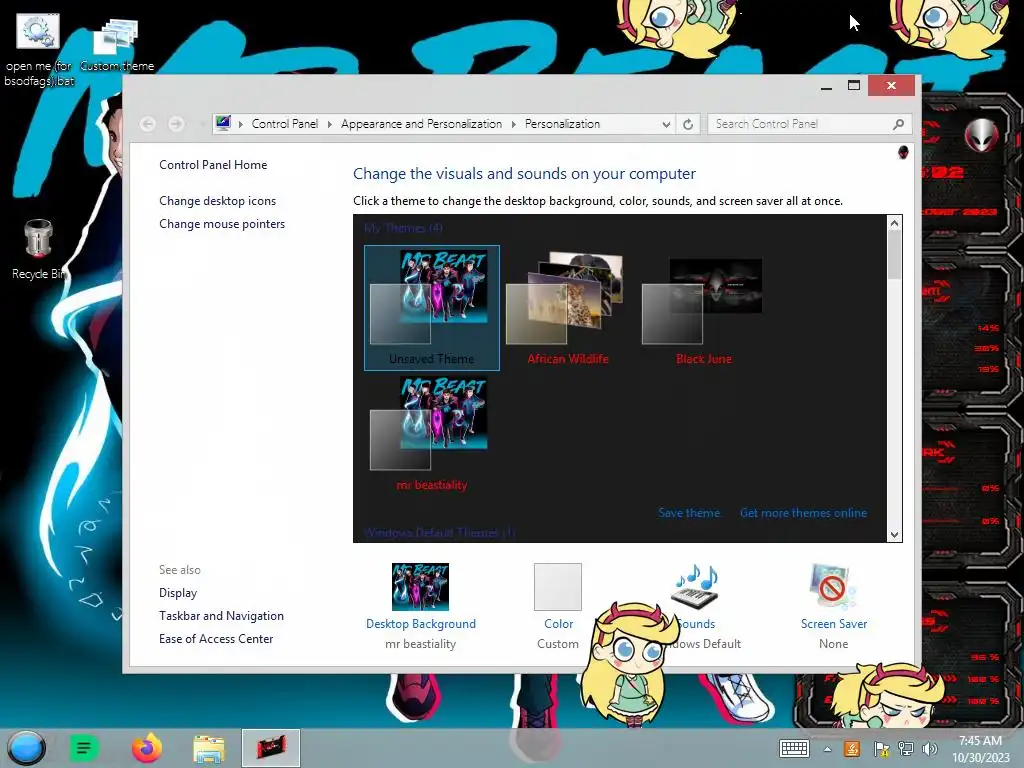Launch Firefox from the taskbar
This screenshot has width=1024, height=768.
click(x=147, y=748)
